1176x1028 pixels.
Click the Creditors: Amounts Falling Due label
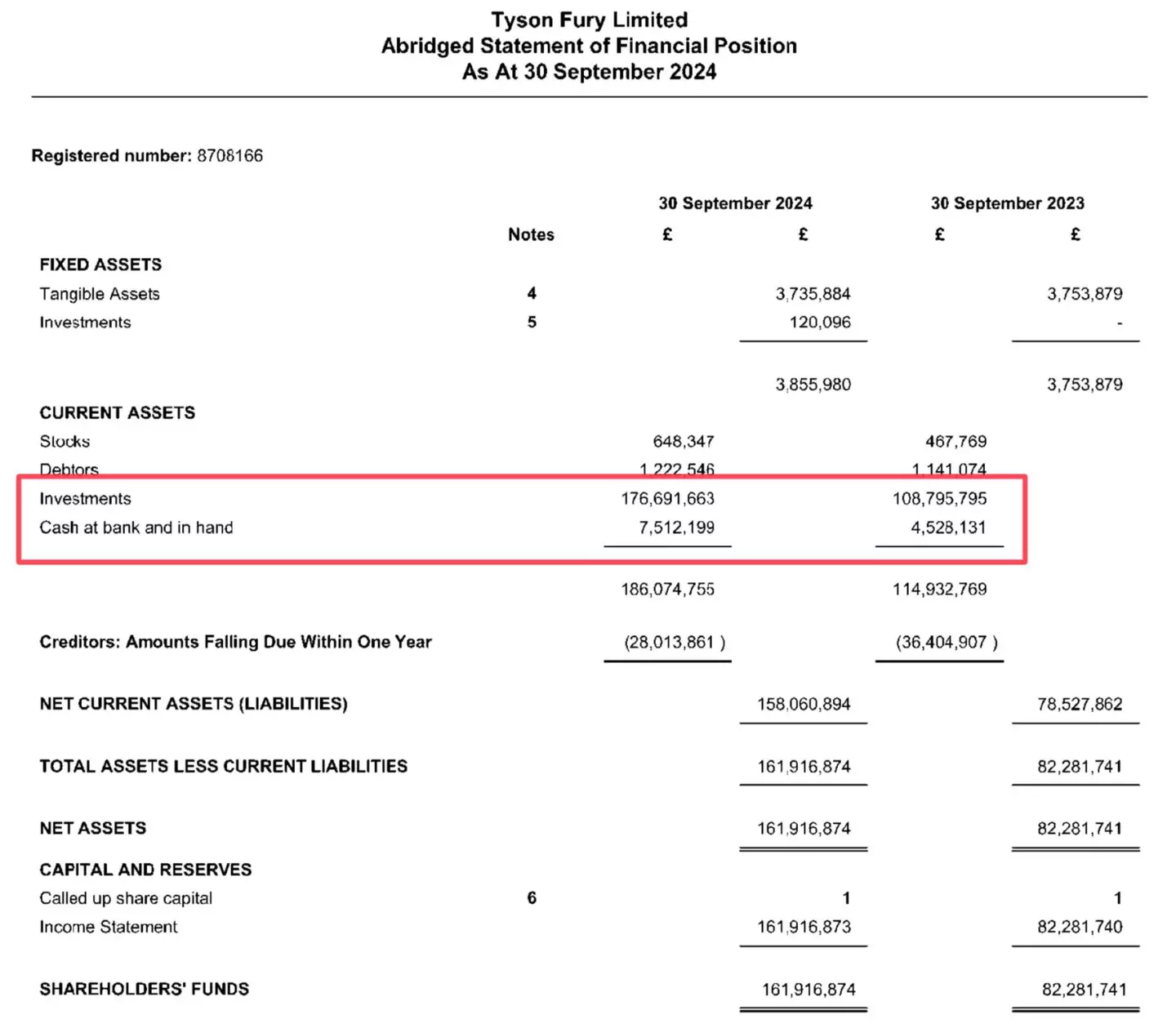tap(235, 642)
